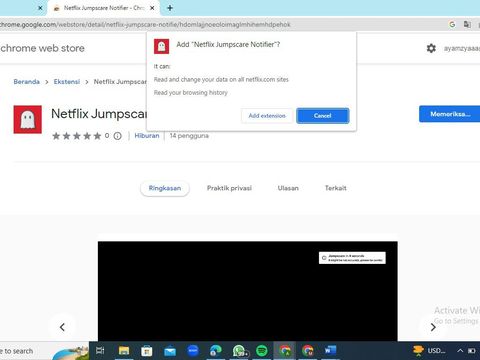The width and height of the screenshot is (480, 360).
Task: Open the Ekstensi breadcrumb link
Action: [x=67, y=82]
